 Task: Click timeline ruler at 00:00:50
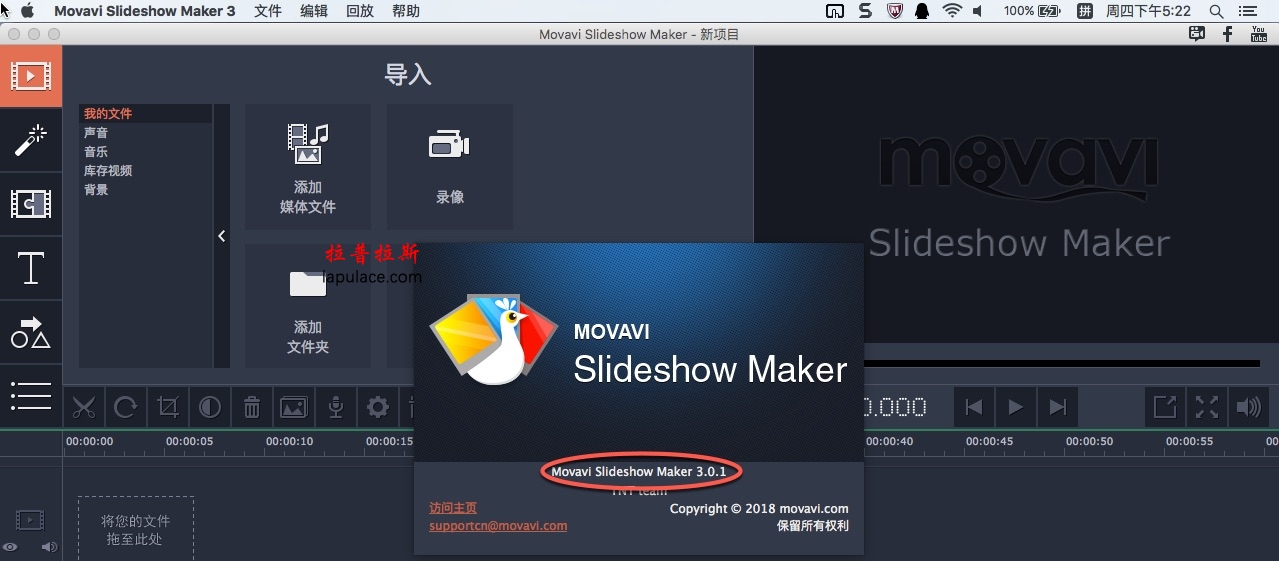point(1089,441)
